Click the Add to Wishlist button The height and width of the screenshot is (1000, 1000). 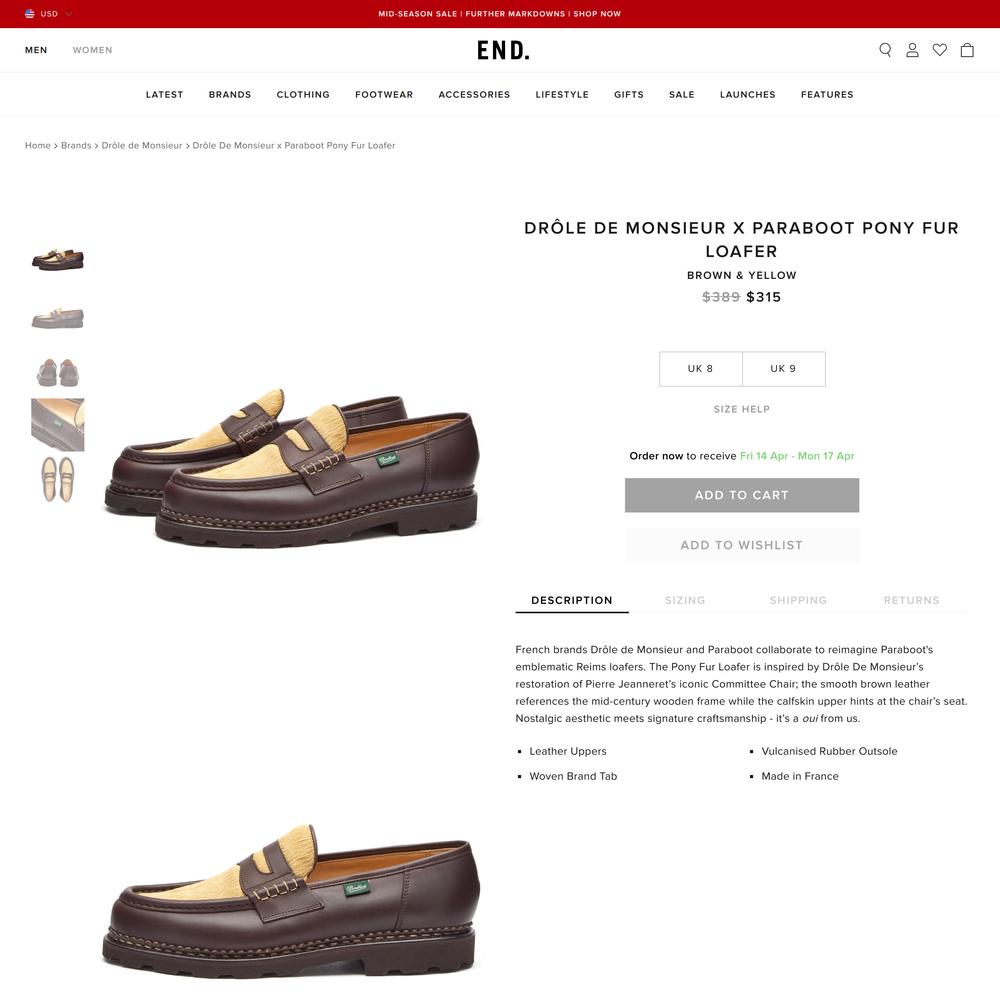tap(742, 545)
